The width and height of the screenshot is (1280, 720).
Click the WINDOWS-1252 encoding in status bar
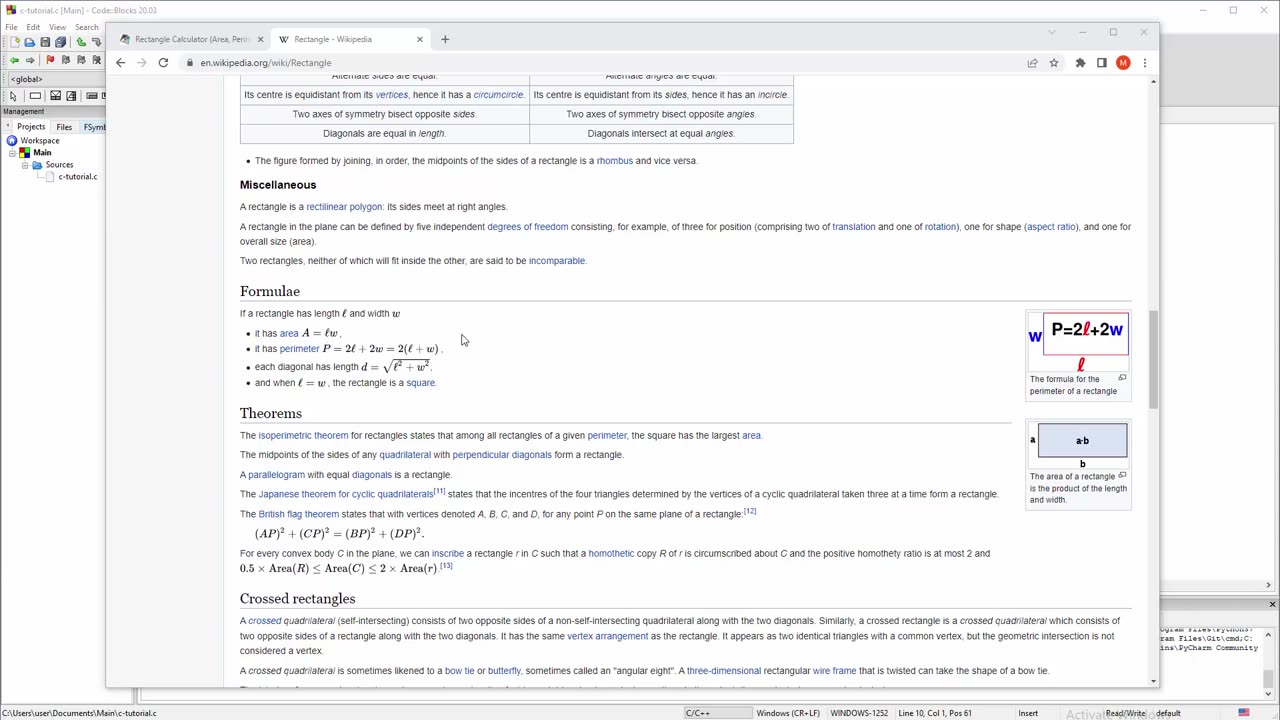[x=859, y=713]
